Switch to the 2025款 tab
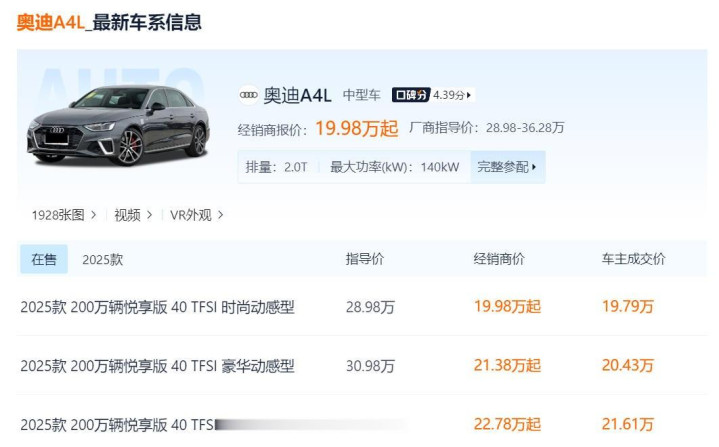Image resolution: width=719 pixels, height=447 pixels. pyautogui.click(x=102, y=259)
